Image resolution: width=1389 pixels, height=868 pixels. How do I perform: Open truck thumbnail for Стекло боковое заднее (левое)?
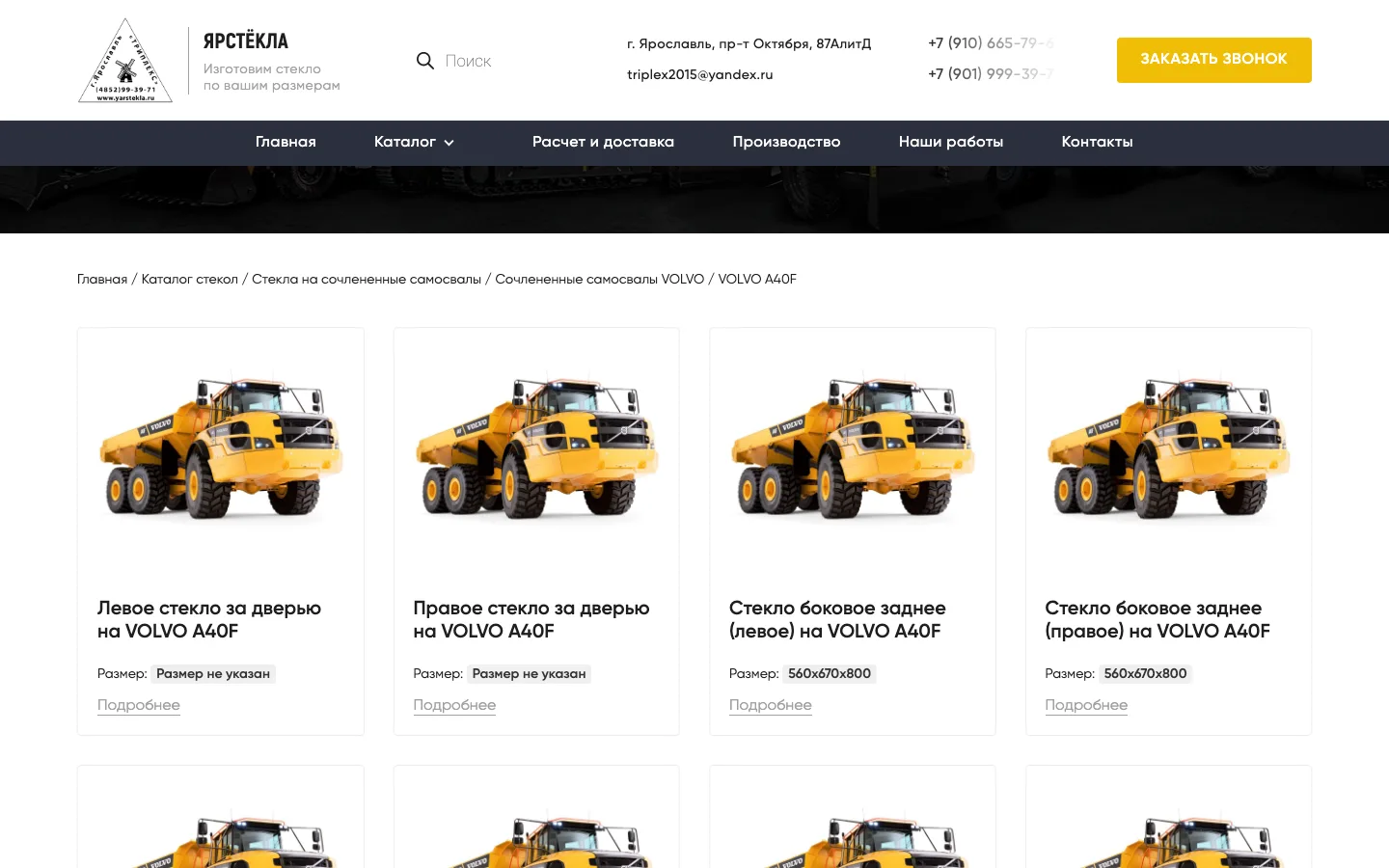pyautogui.click(x=853, y=449)
